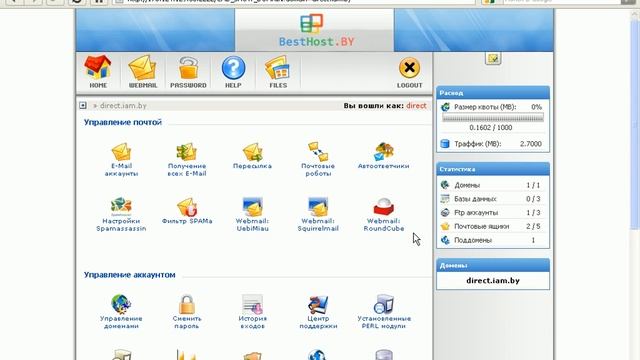Click the small edit icon above Расход panel
The image size is (640, 360).
[x=493, y=58]
